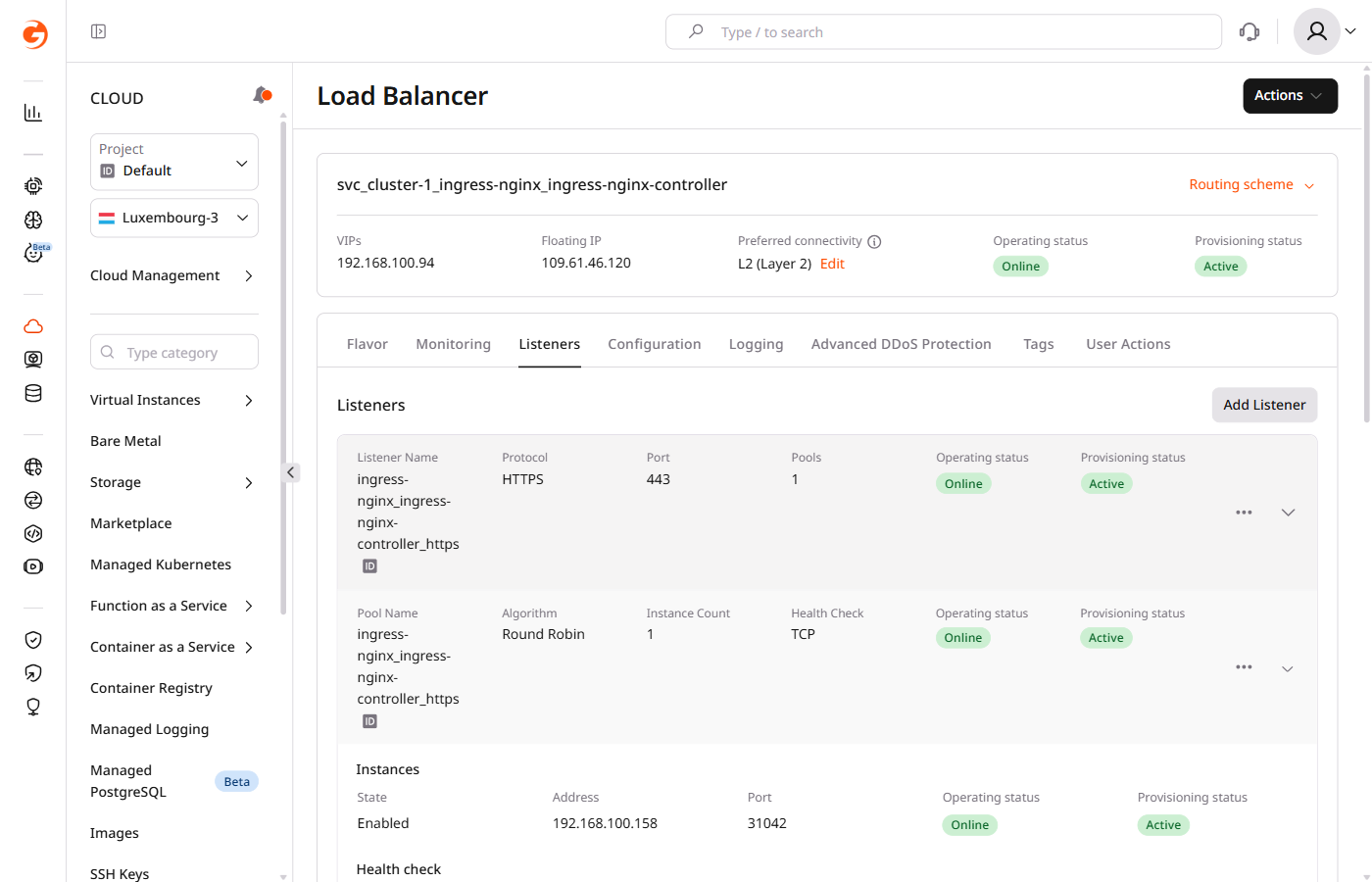Open the shield with arrow icon

[x=33, y=673]
